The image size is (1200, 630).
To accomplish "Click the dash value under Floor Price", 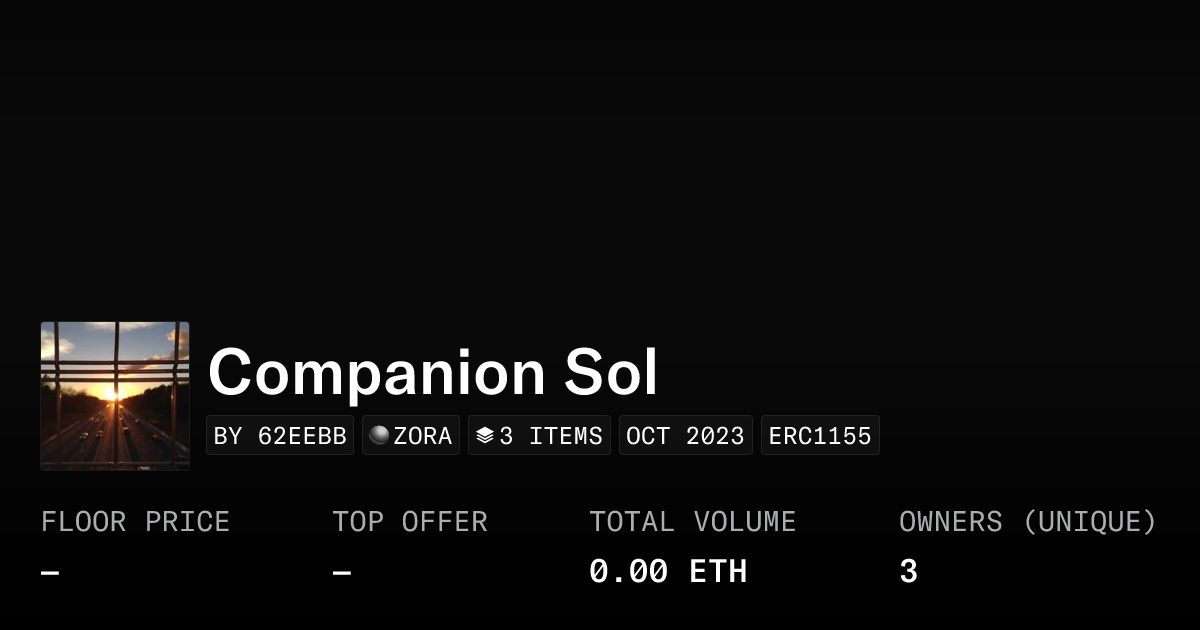I will click(x=50, y=573).
